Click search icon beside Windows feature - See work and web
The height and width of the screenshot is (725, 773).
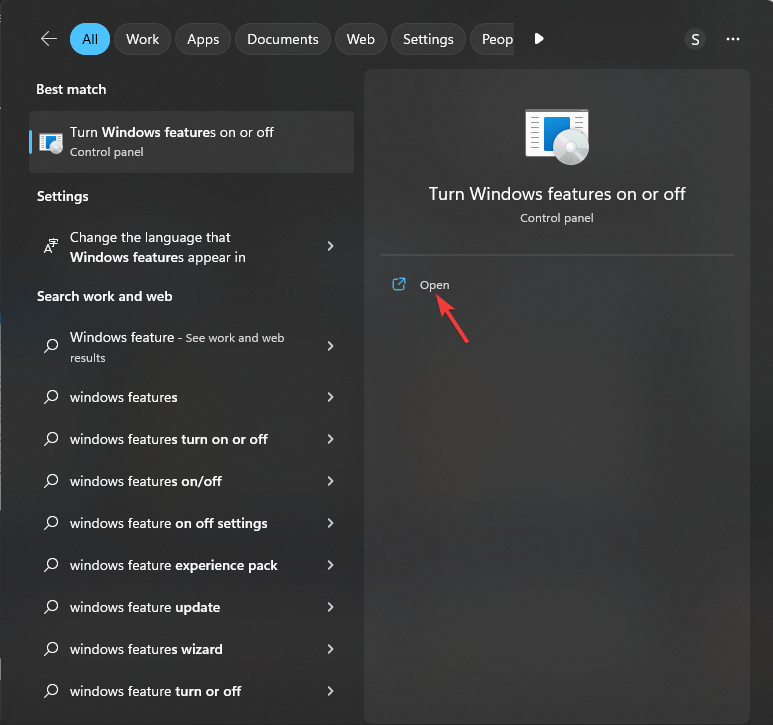(51, 345)
